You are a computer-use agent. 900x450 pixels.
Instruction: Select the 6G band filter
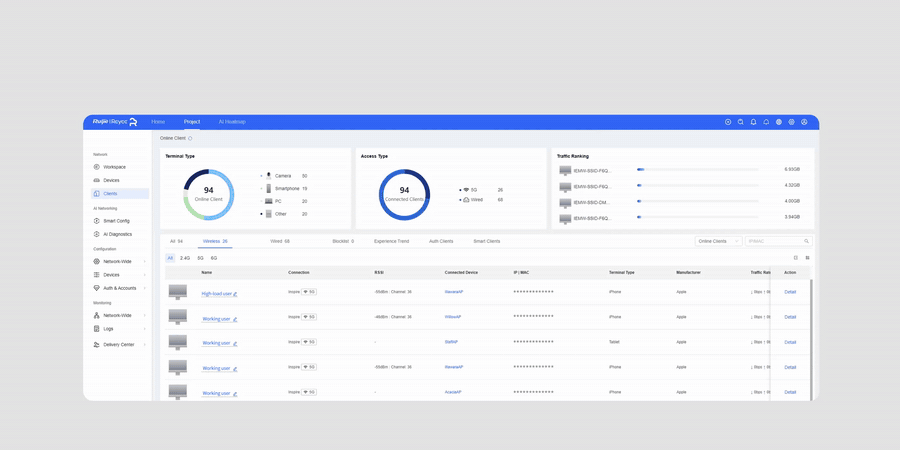click(214, 258)
